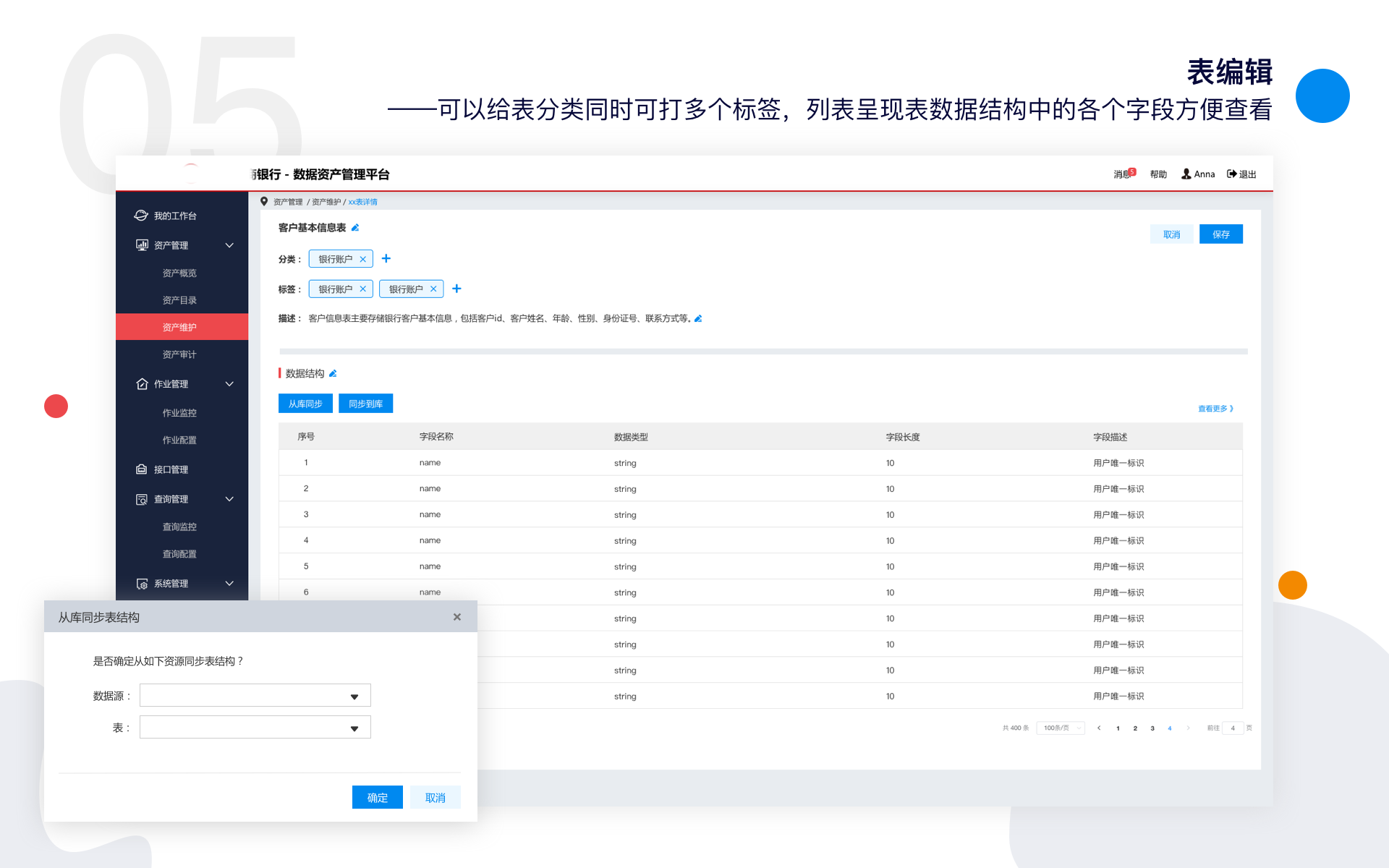The height and width of the screenshot is (868, 1389).
Task: Click the edit pencil next to 客户基本信息表
Action: (x=355, y=228)
